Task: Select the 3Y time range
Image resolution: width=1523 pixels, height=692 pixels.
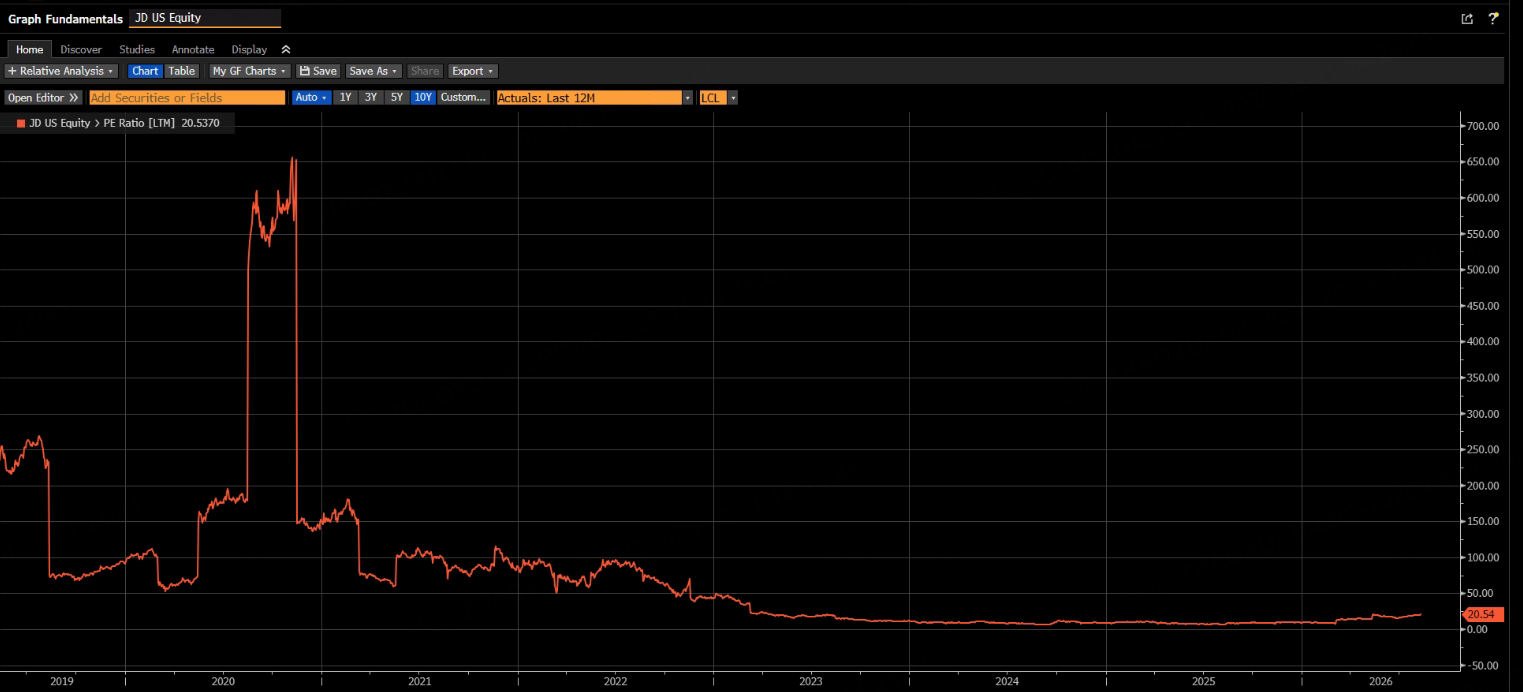Action: pos(371,97)
